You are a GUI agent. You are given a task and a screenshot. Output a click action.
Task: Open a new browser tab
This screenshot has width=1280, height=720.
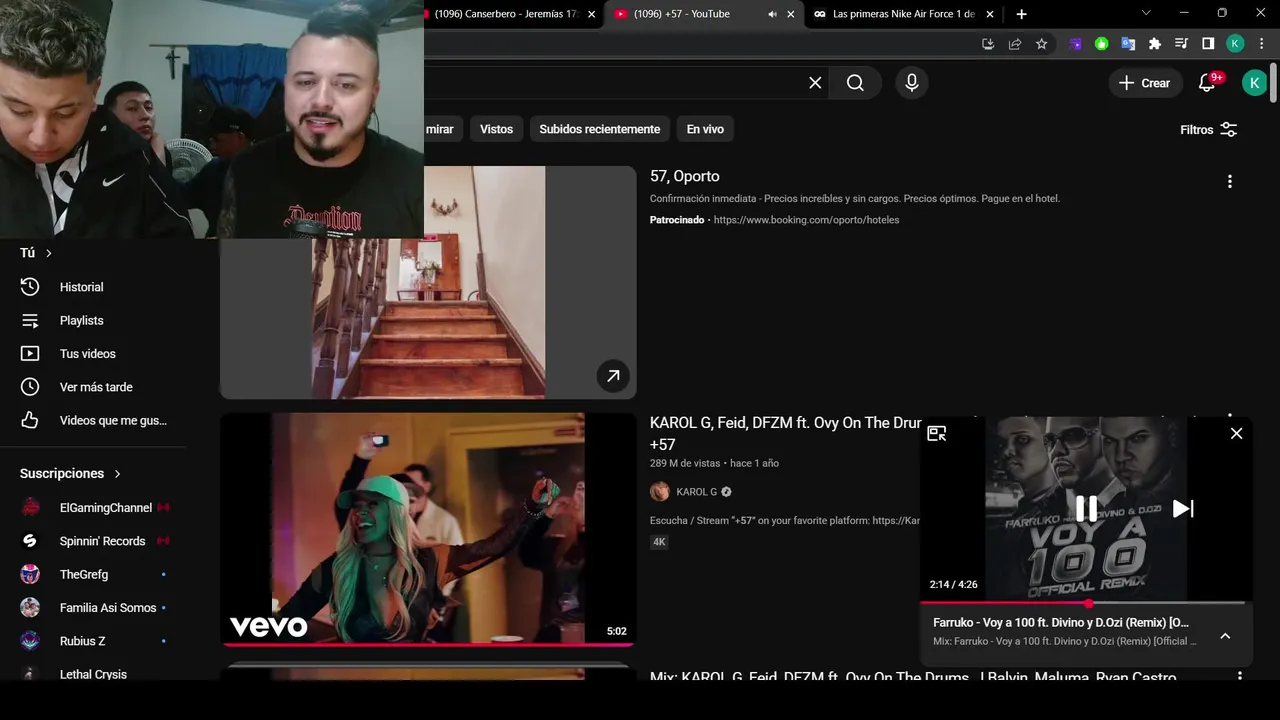1021,14
